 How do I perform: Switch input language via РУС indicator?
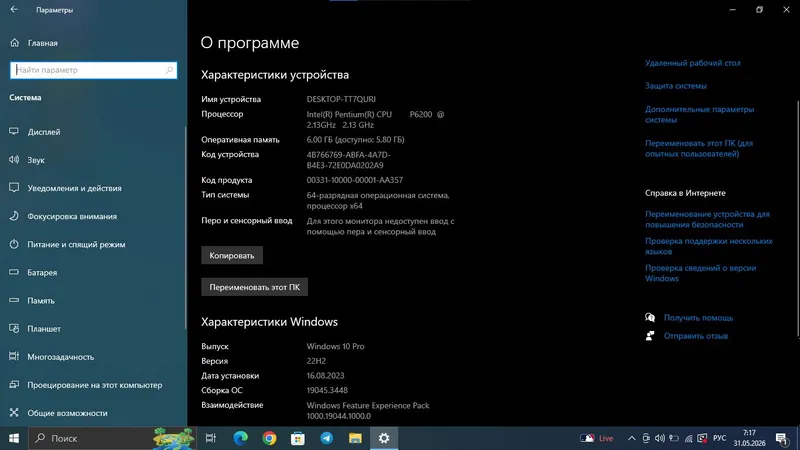pyautogui.click(x=719, y=438)
